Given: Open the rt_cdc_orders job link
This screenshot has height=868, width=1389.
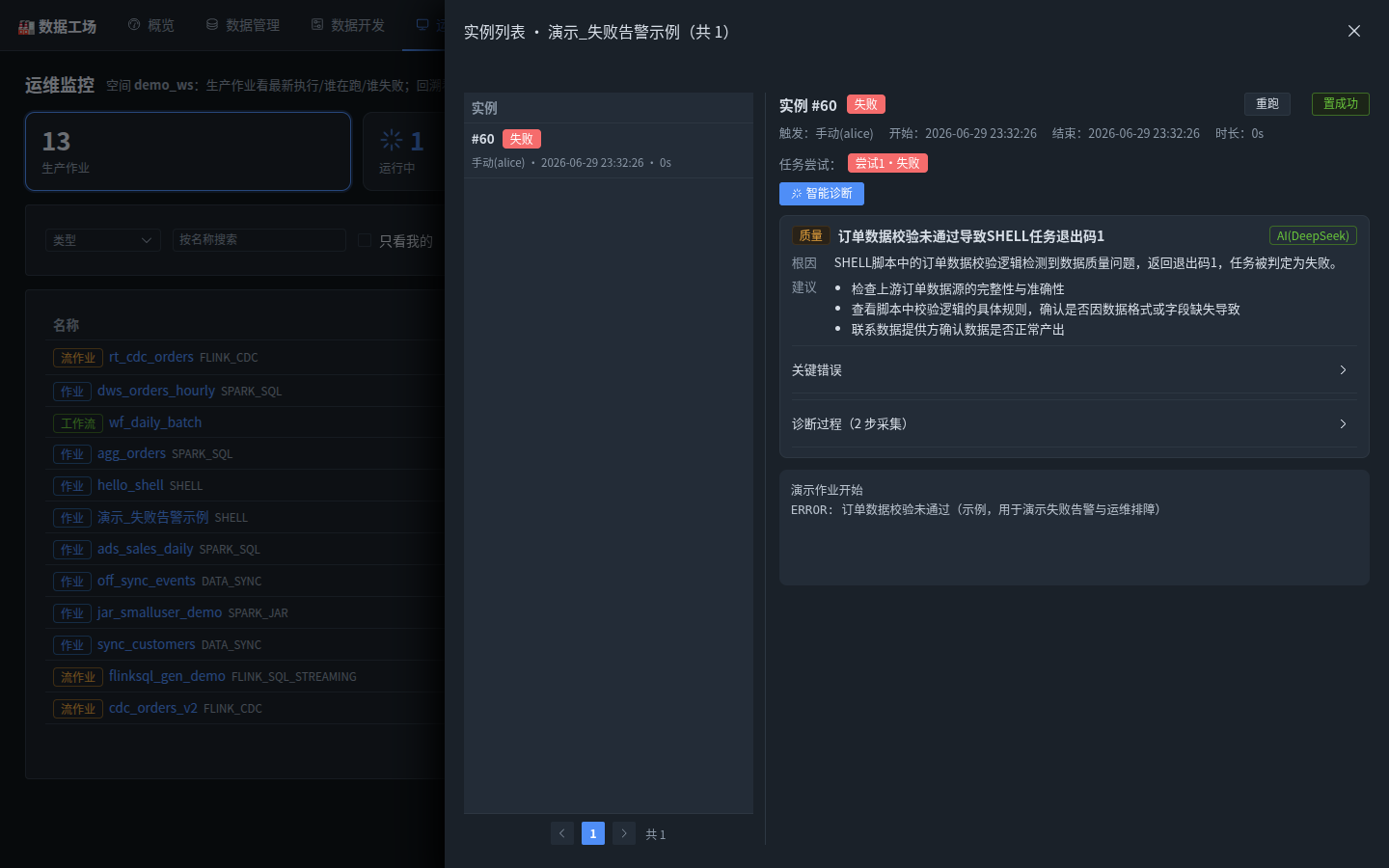Looking at the screenshot, I should (x=151, y=357).
